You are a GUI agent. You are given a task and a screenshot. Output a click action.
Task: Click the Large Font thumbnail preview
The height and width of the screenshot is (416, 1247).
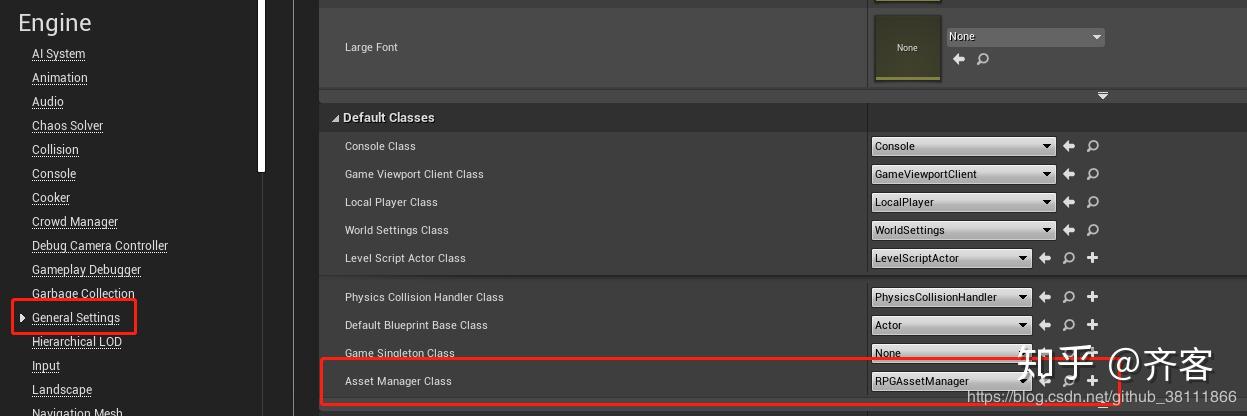tap(907, 47)
